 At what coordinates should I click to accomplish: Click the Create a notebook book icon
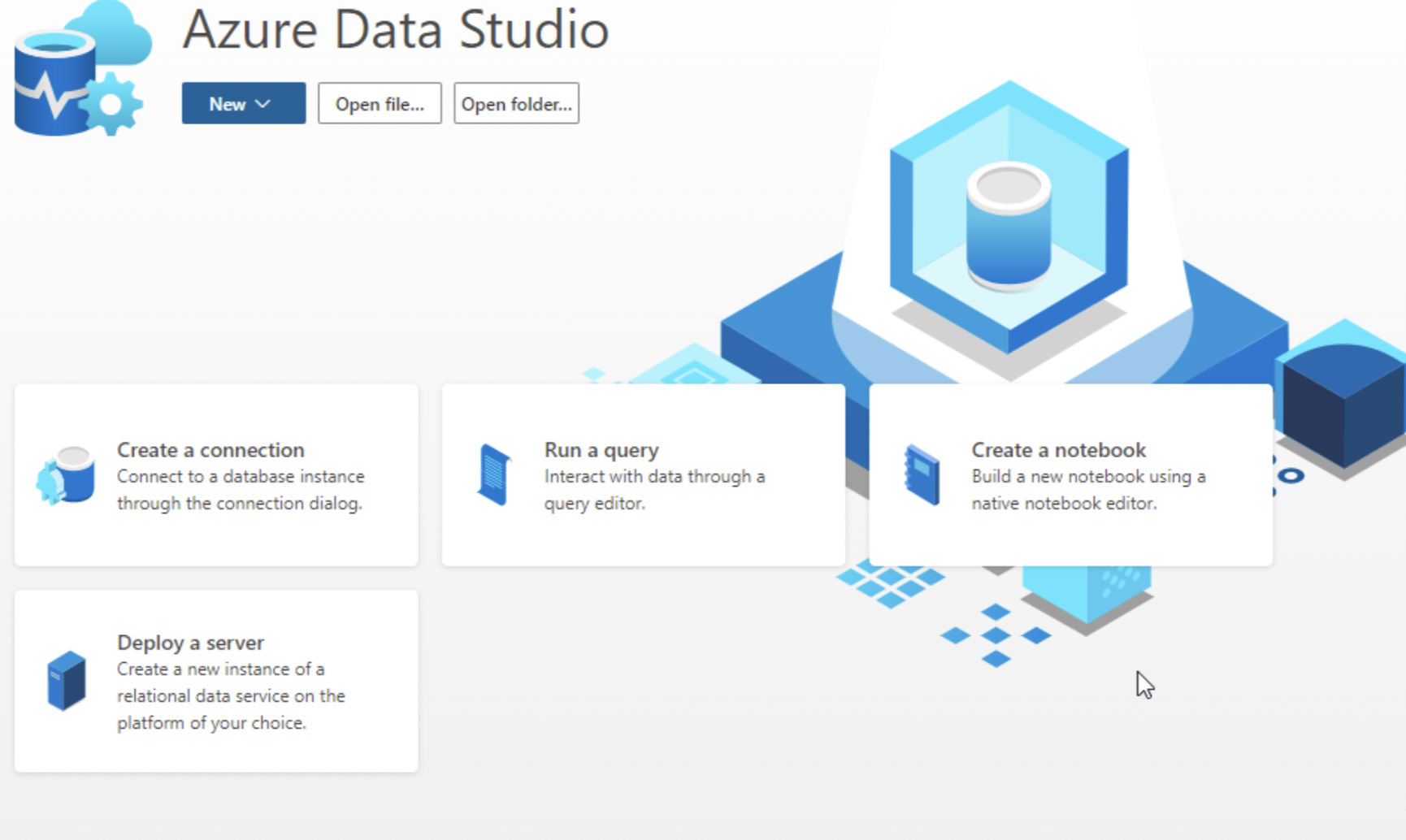pyautogui.click(x=921, y=476)
